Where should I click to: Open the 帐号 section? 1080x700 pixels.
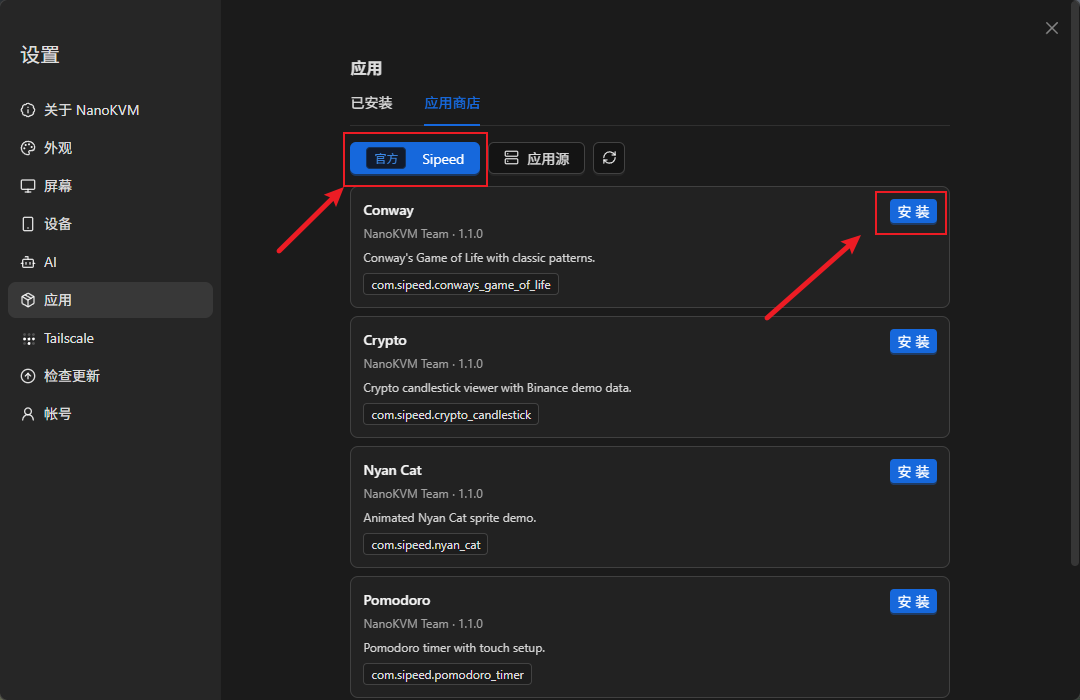[110, 414]
